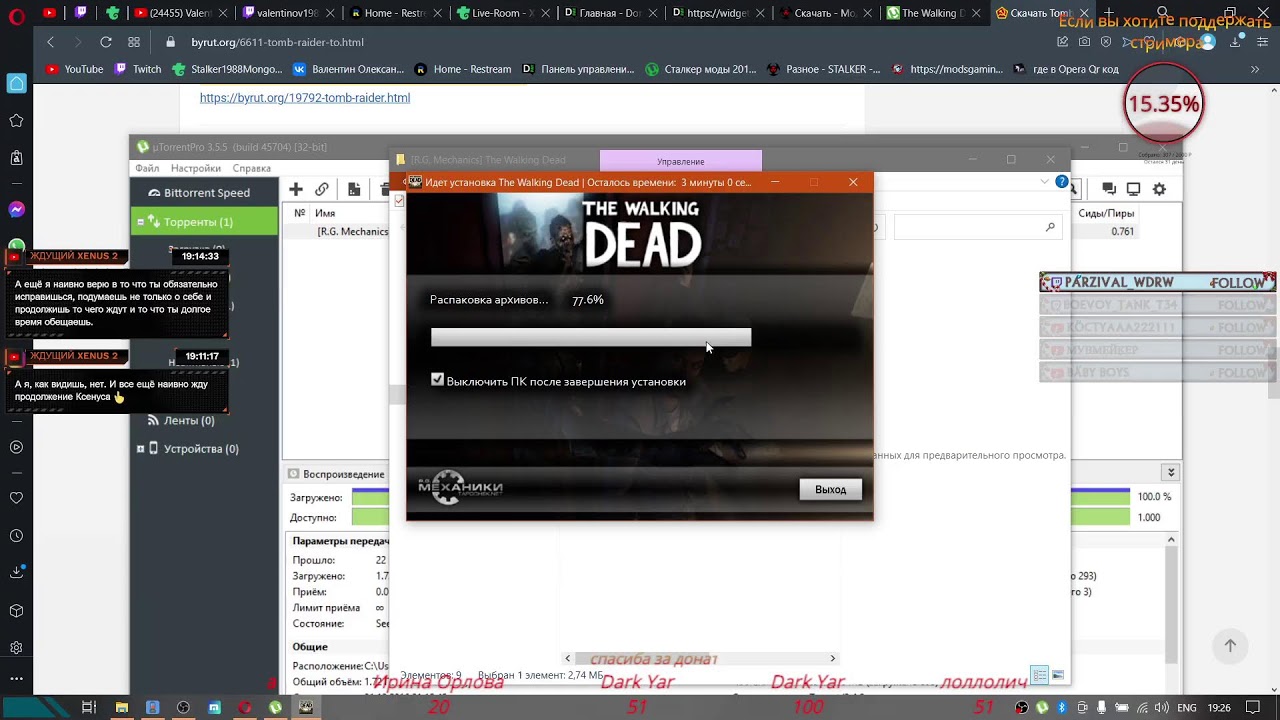This screenshot has width=1280, height=720.
Task: Open the 'Сталкер моды 201...' bookmark
Action: [701, 69]
